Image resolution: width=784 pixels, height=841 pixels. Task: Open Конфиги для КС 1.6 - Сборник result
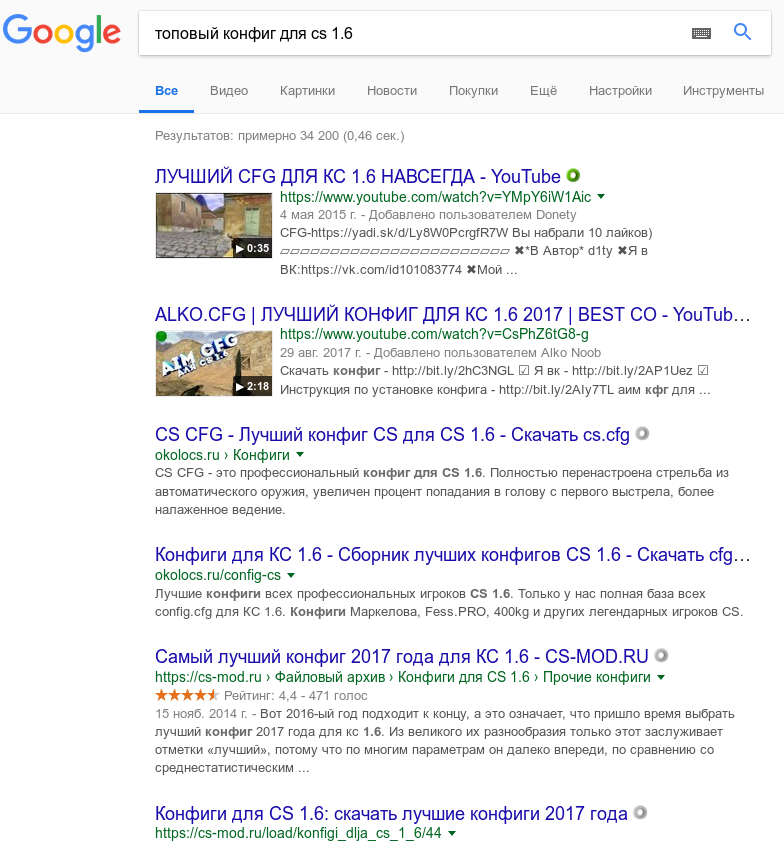coord(453,555)
